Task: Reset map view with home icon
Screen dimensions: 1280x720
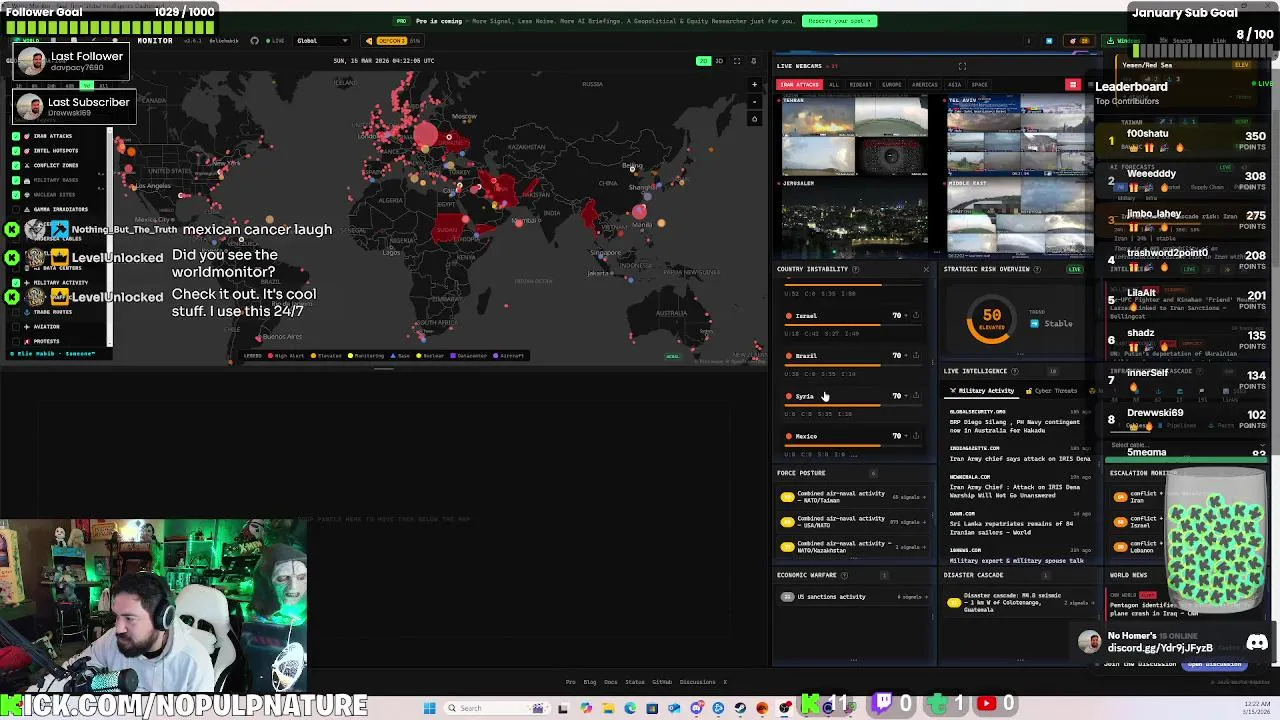Action: (755, 118)
